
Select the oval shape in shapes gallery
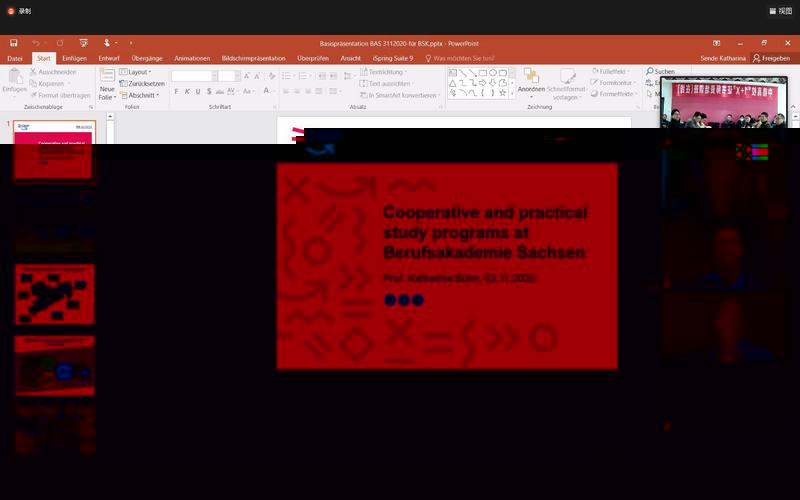pyautogui.click(x=493, y=73)
